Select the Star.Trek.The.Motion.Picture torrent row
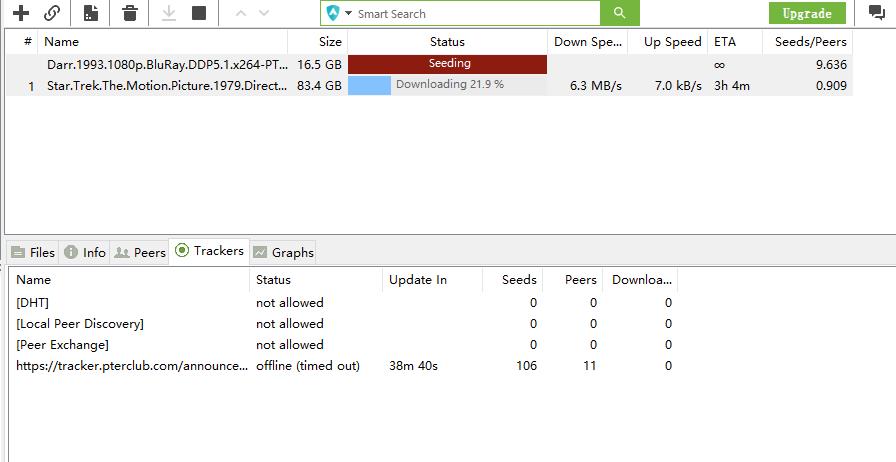This screenshot has height=462, width=896. [x=429, y=86]
